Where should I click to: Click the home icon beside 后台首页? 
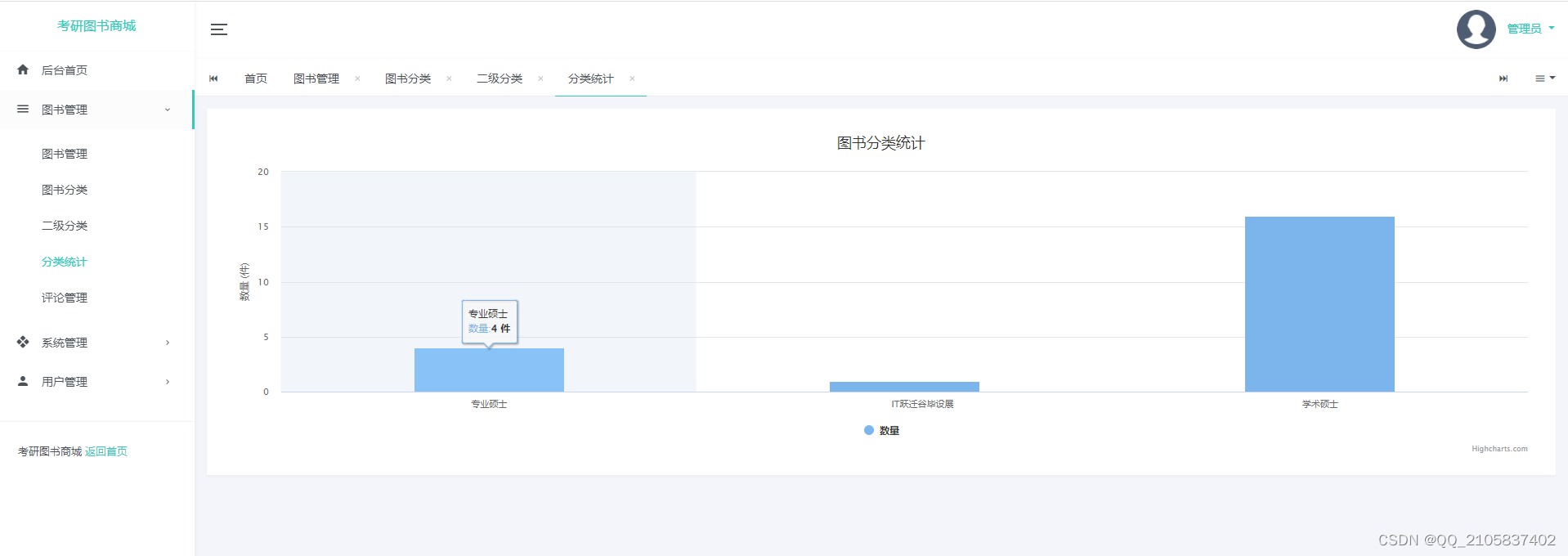coord(23,69)
